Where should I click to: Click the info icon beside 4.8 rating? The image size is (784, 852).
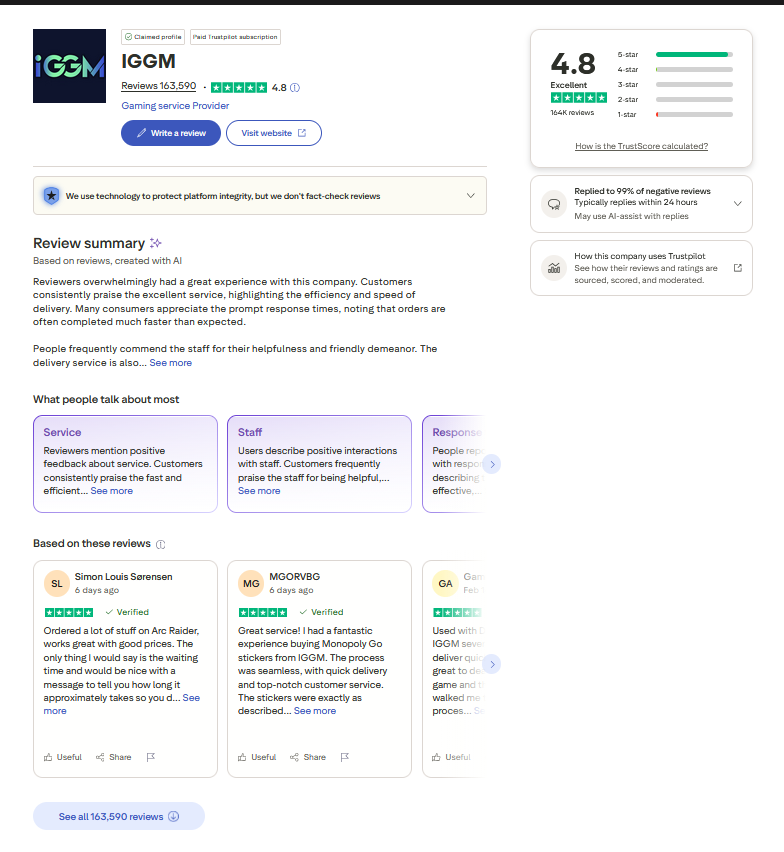coord(295,87)
